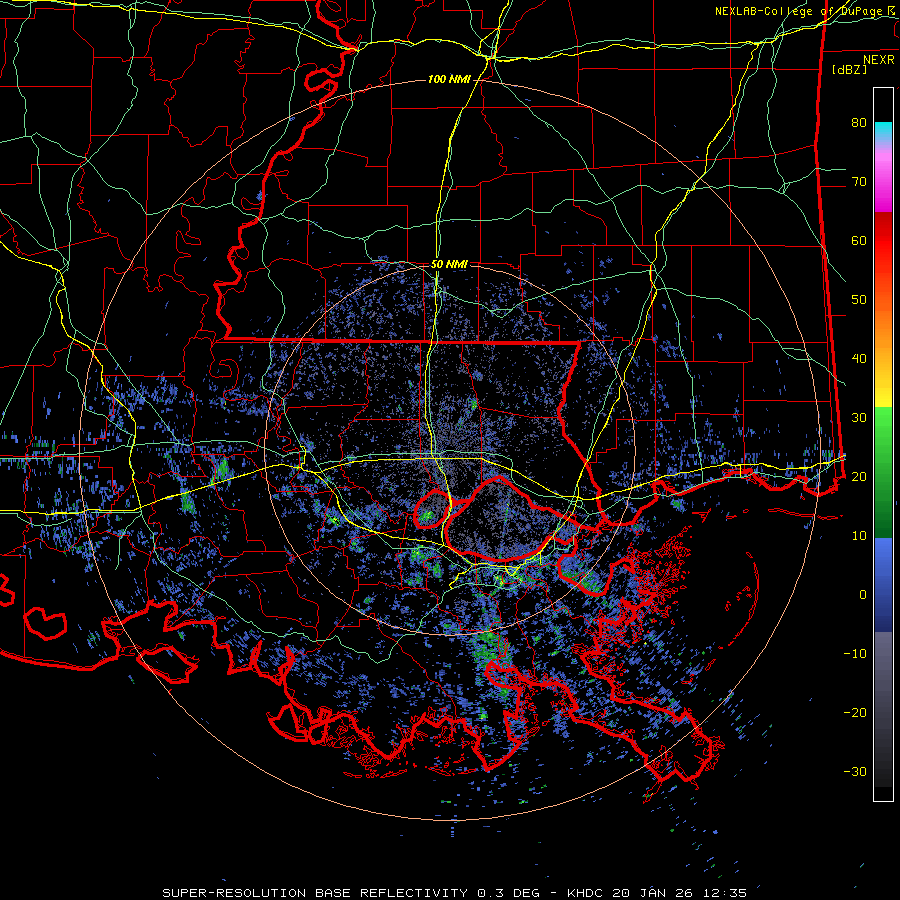
Task: Click the -10 dBZ scale label
Action: click(855, 654)
